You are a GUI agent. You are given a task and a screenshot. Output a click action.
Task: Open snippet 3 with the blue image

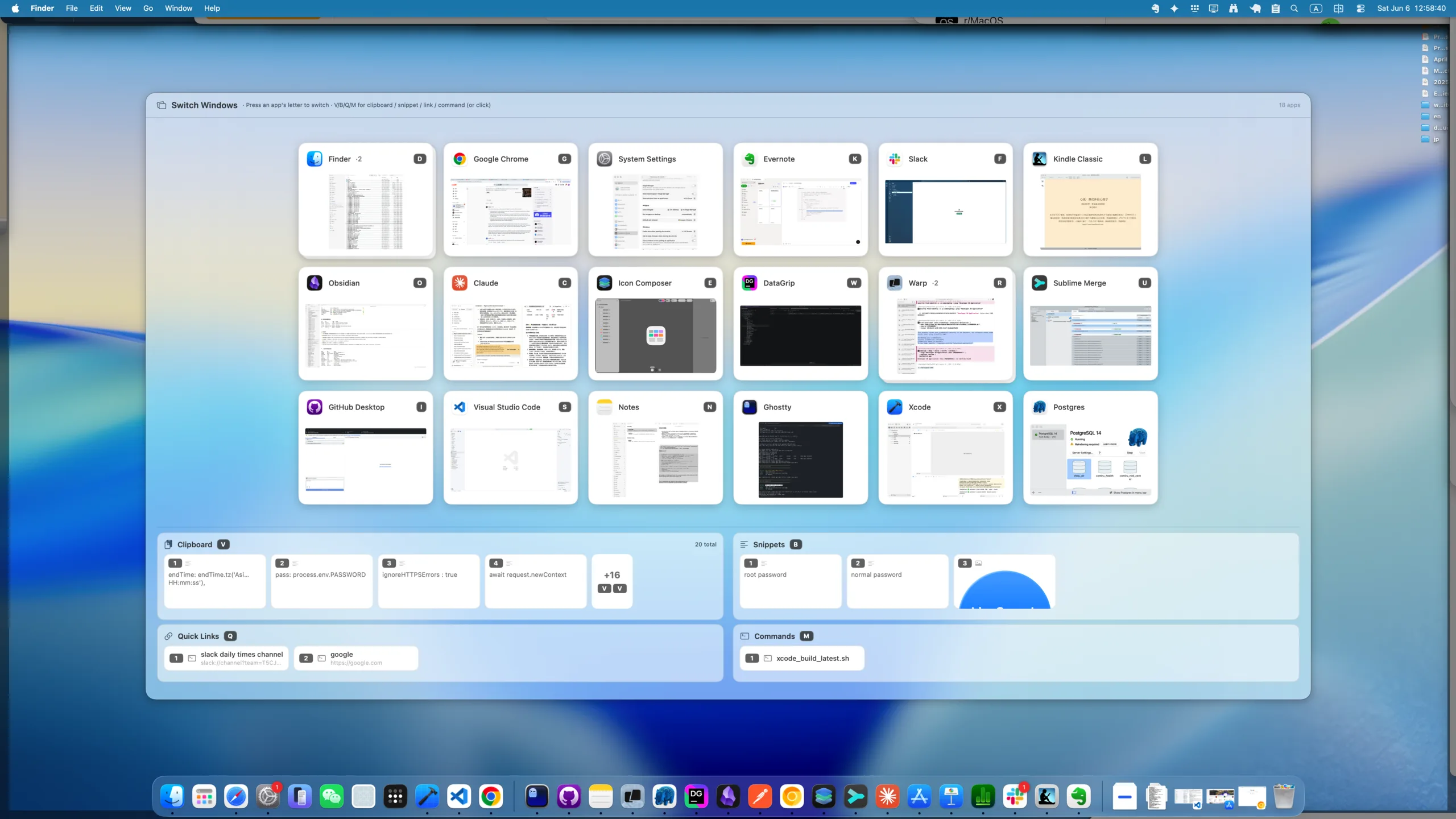click(1004, 581)
